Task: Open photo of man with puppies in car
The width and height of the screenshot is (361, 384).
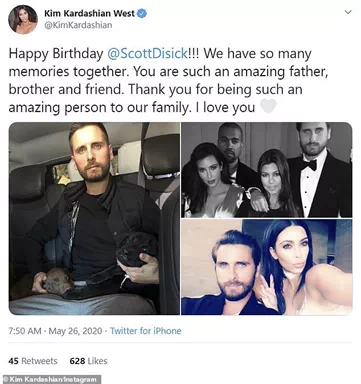Action: click(94, 218)
